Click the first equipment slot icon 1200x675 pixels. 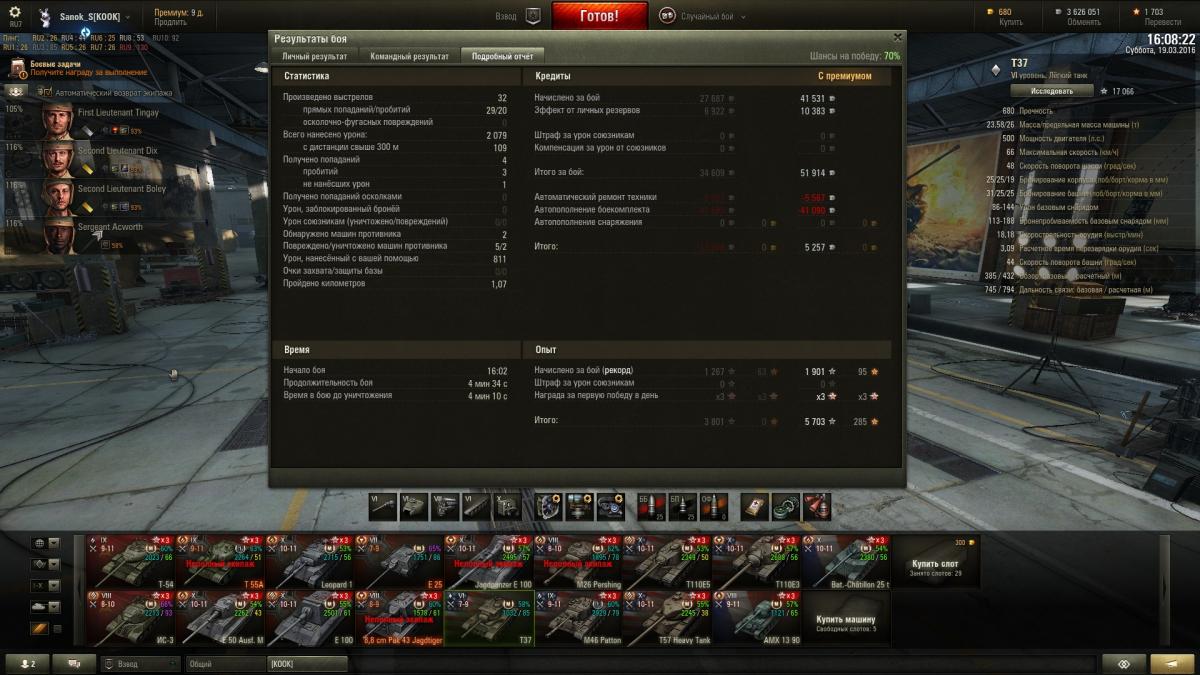click(548, 507)
